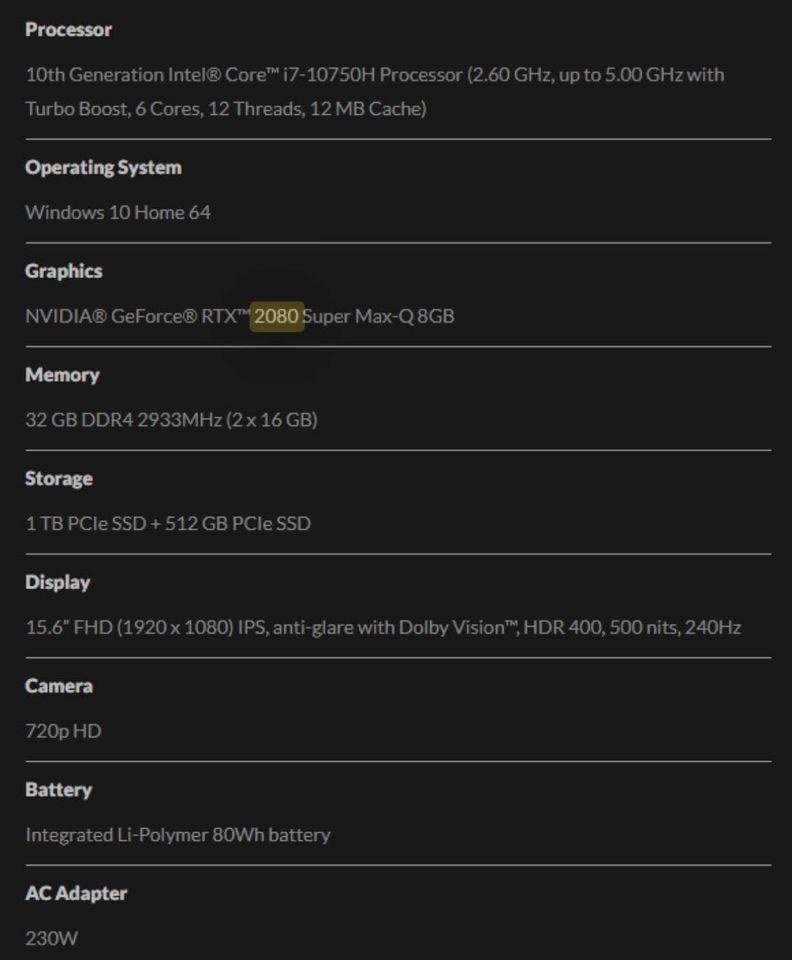Click the 1 TB PCIe SSD text
The height and width of the screenshot is (960, 792).
tap(85, 523)
